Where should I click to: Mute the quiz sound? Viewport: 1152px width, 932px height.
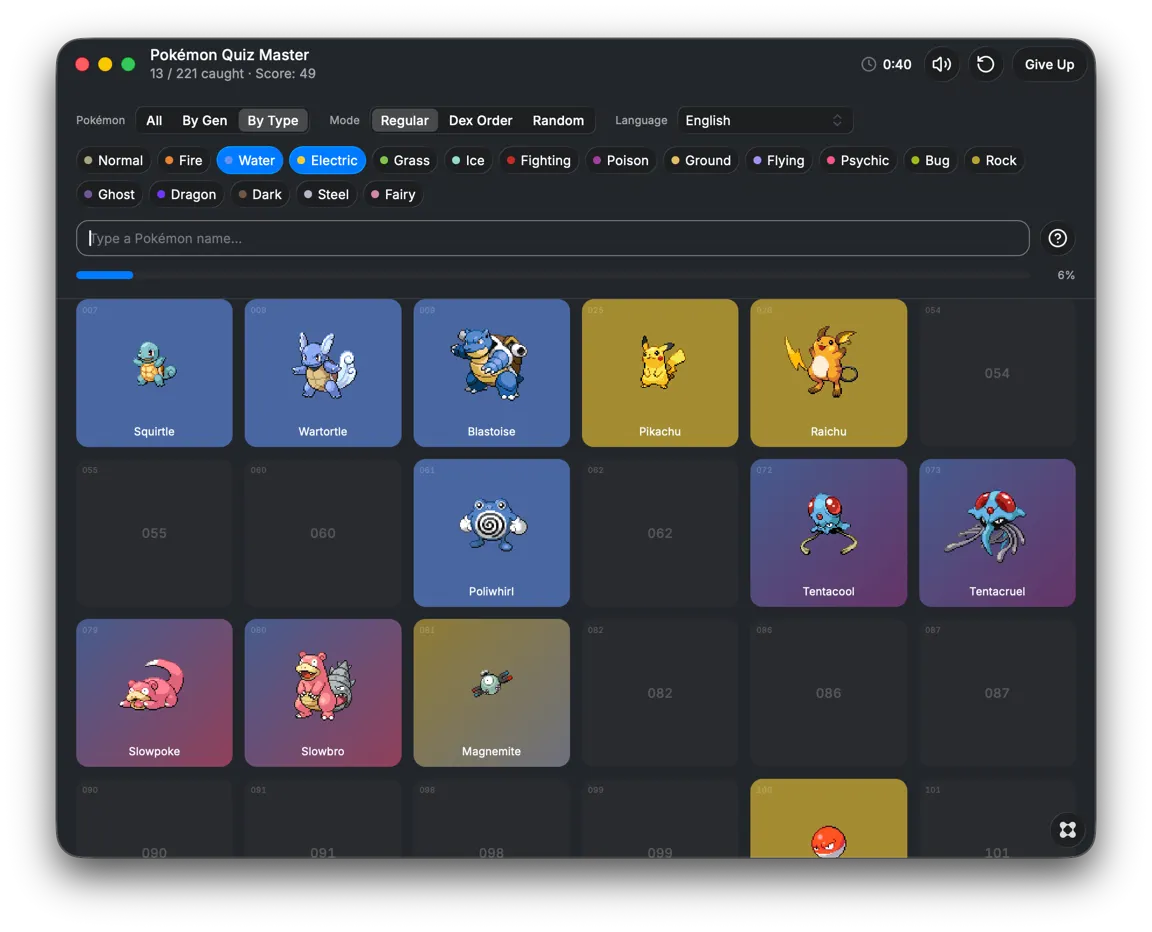tap(941, 65)
